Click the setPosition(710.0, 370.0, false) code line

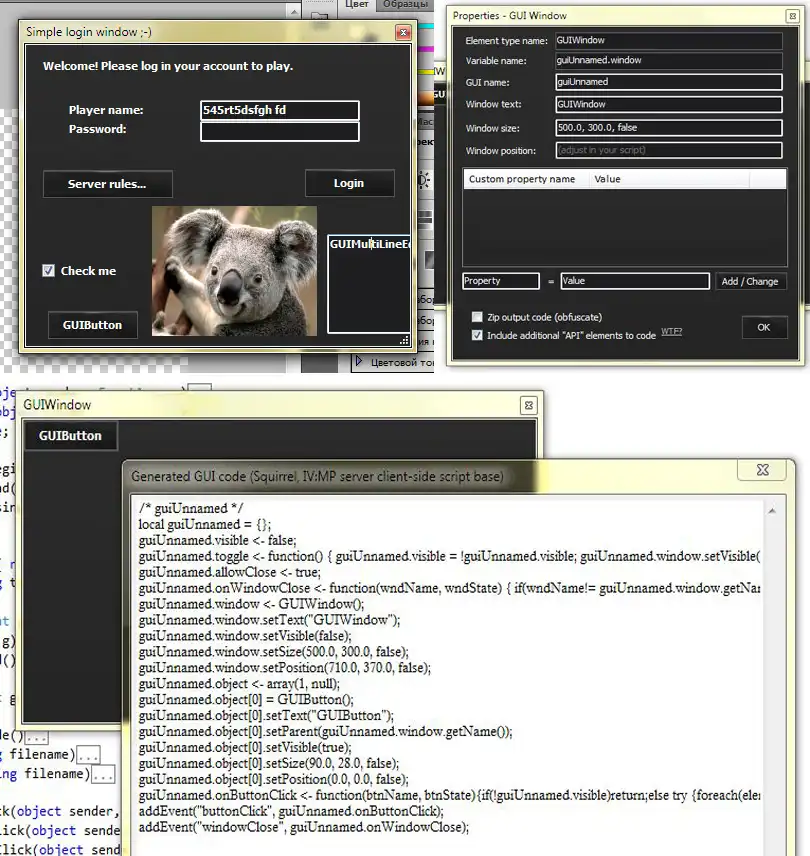point(284,668)
